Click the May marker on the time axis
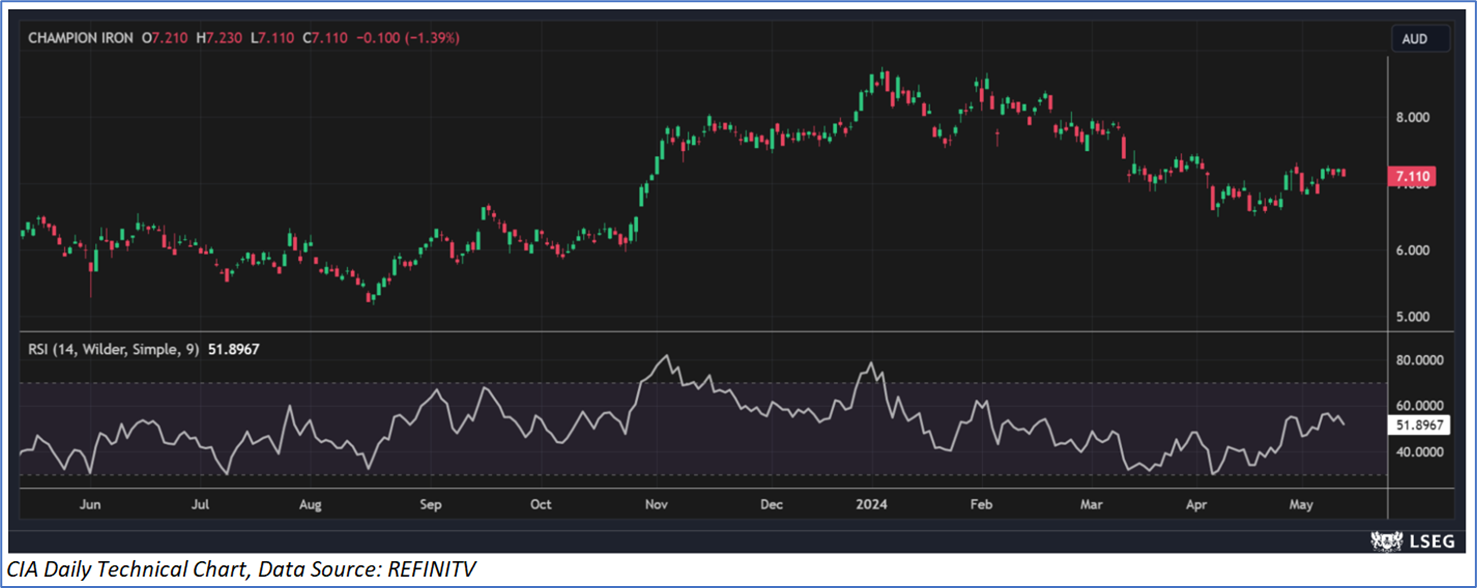Screen dimensions: 1477x588 pyautogui.click(x=1301, y=505)
